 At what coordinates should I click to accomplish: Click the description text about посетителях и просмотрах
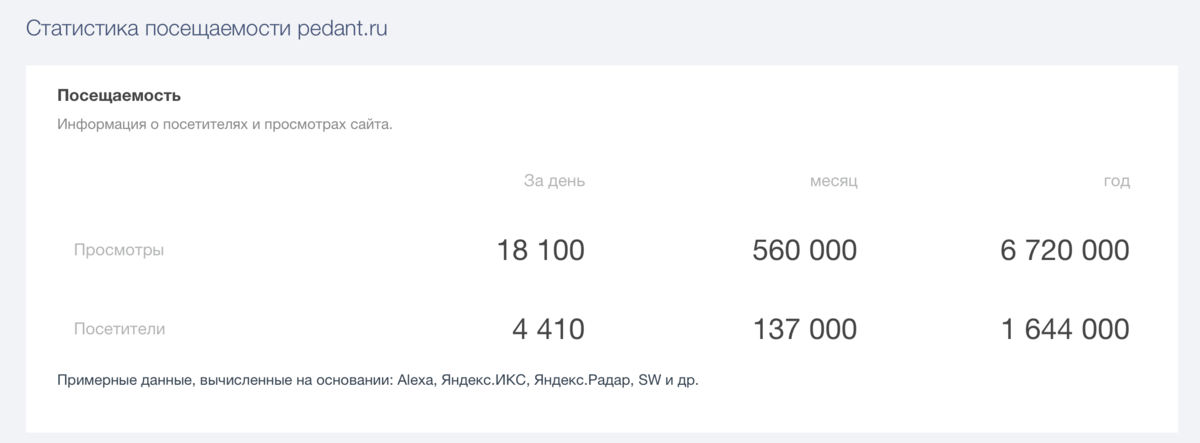[x=225, y=126]
